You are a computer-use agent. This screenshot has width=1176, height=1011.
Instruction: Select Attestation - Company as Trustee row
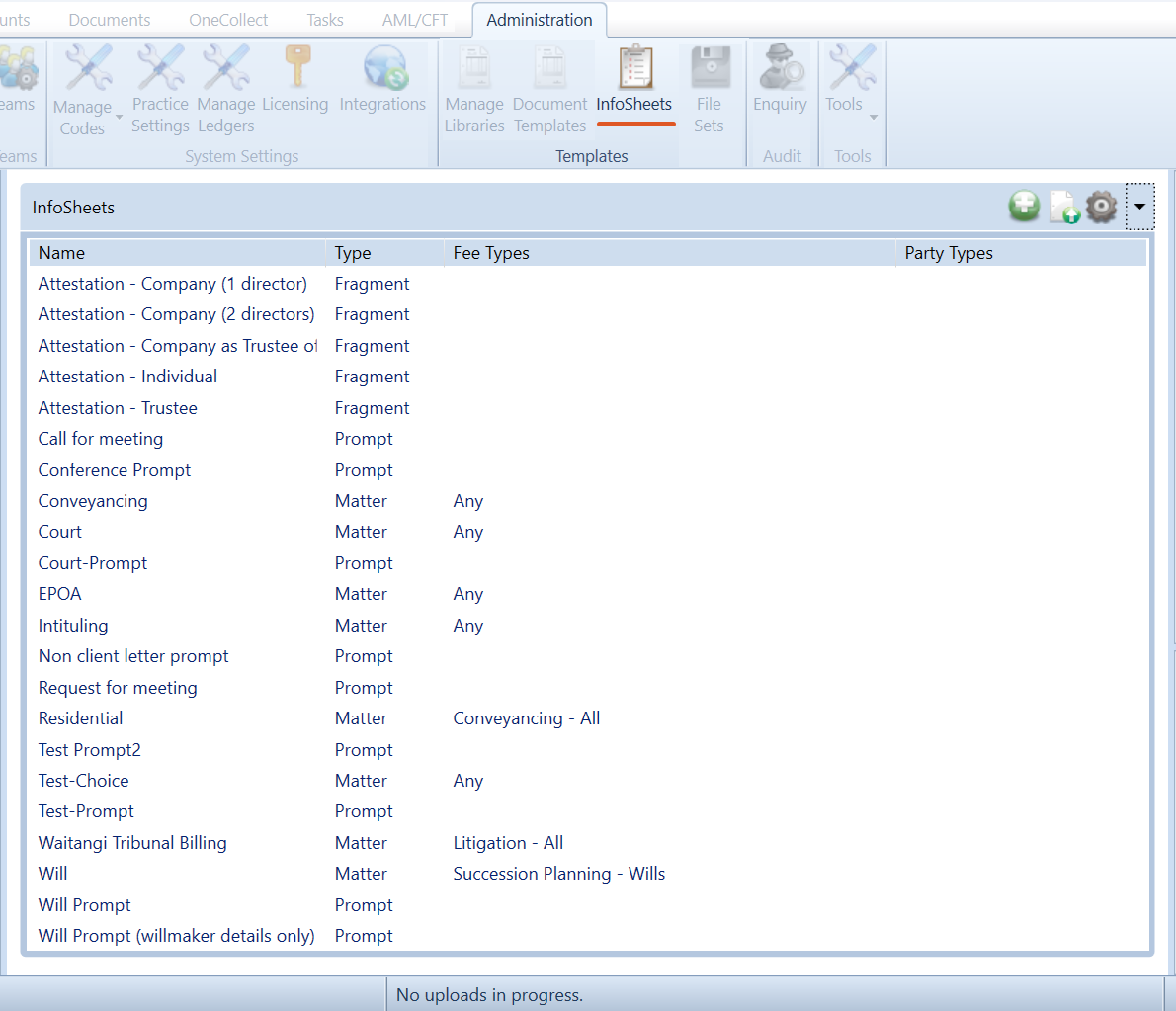pyautogui.click(x=588, y=346)
